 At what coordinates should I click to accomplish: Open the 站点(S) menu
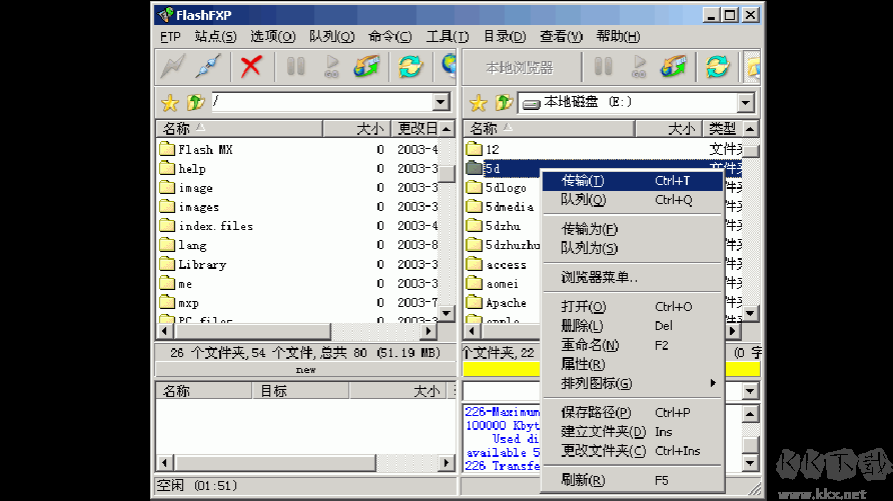pyautogui.click(x=215, y=37)
